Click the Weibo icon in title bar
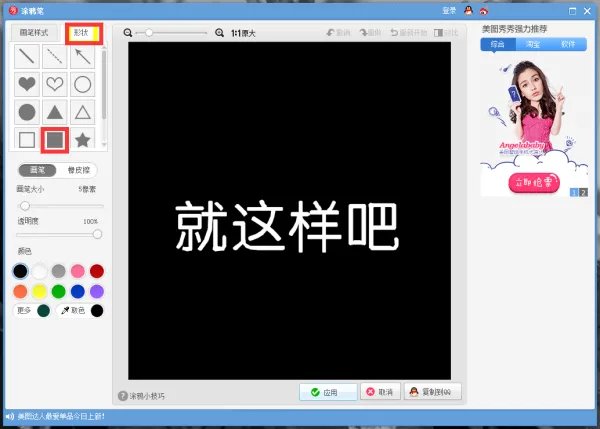This screenshot has width=600, height=429. coord(484,11)
